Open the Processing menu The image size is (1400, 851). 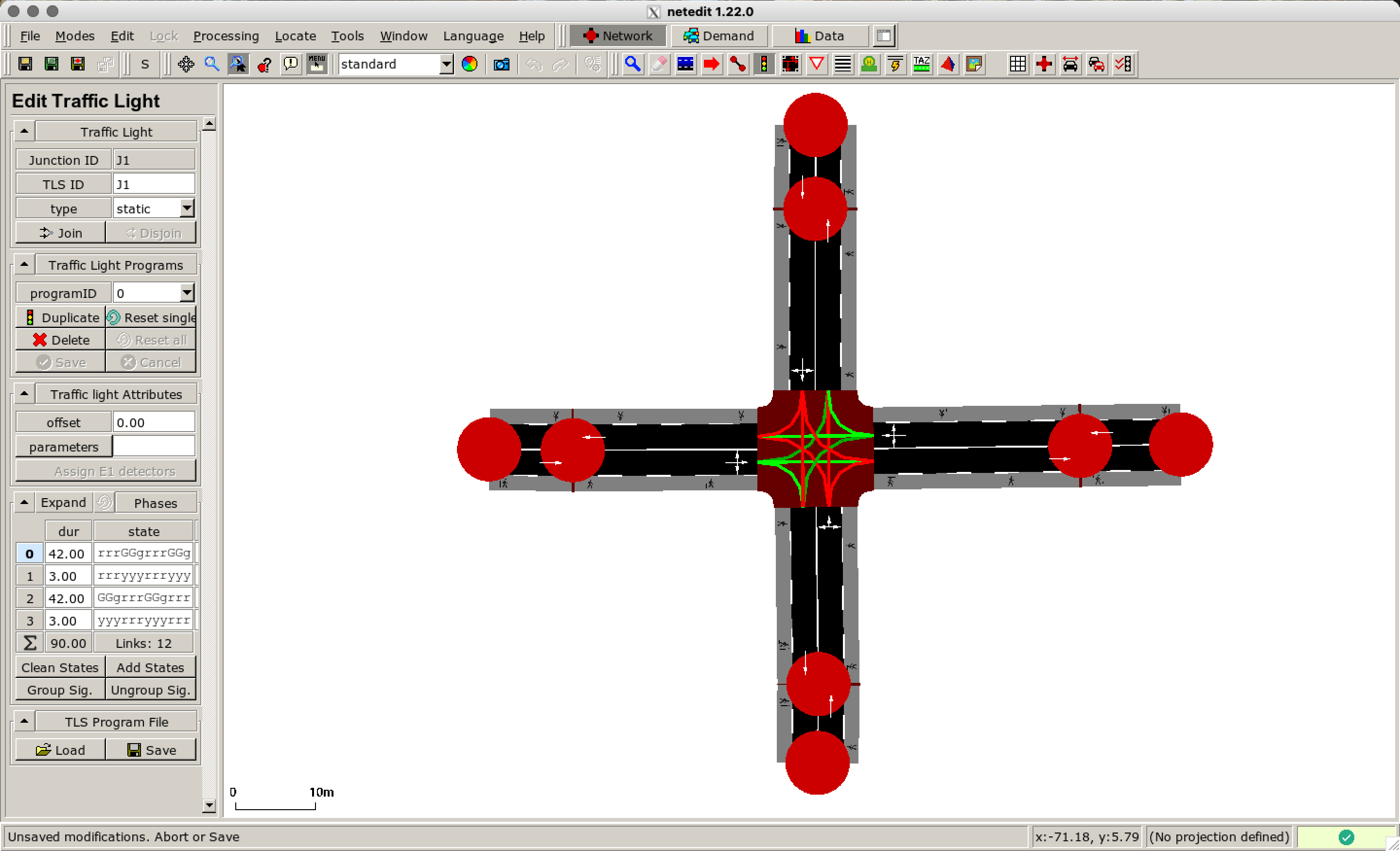[x=226, y=36]
